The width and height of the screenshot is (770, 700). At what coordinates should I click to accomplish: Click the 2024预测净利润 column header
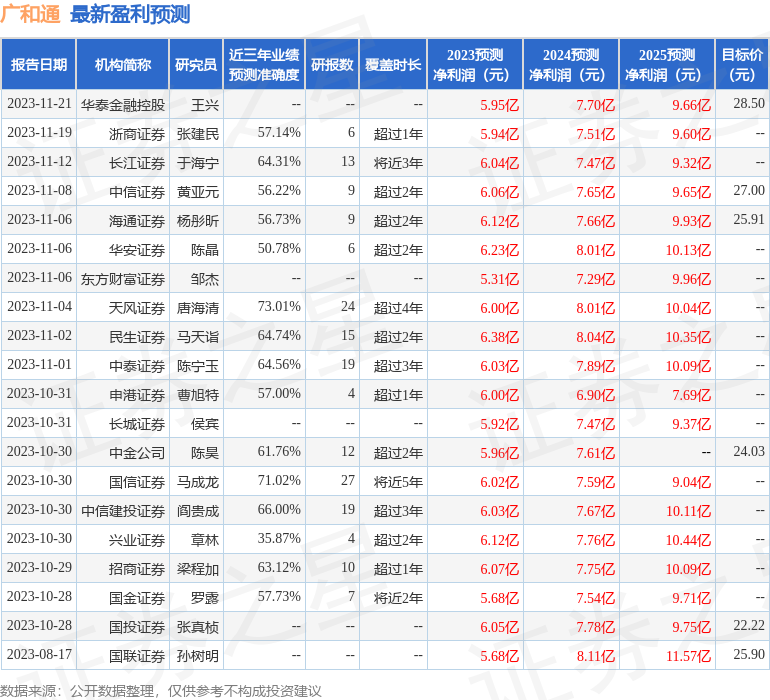[571, 64]
